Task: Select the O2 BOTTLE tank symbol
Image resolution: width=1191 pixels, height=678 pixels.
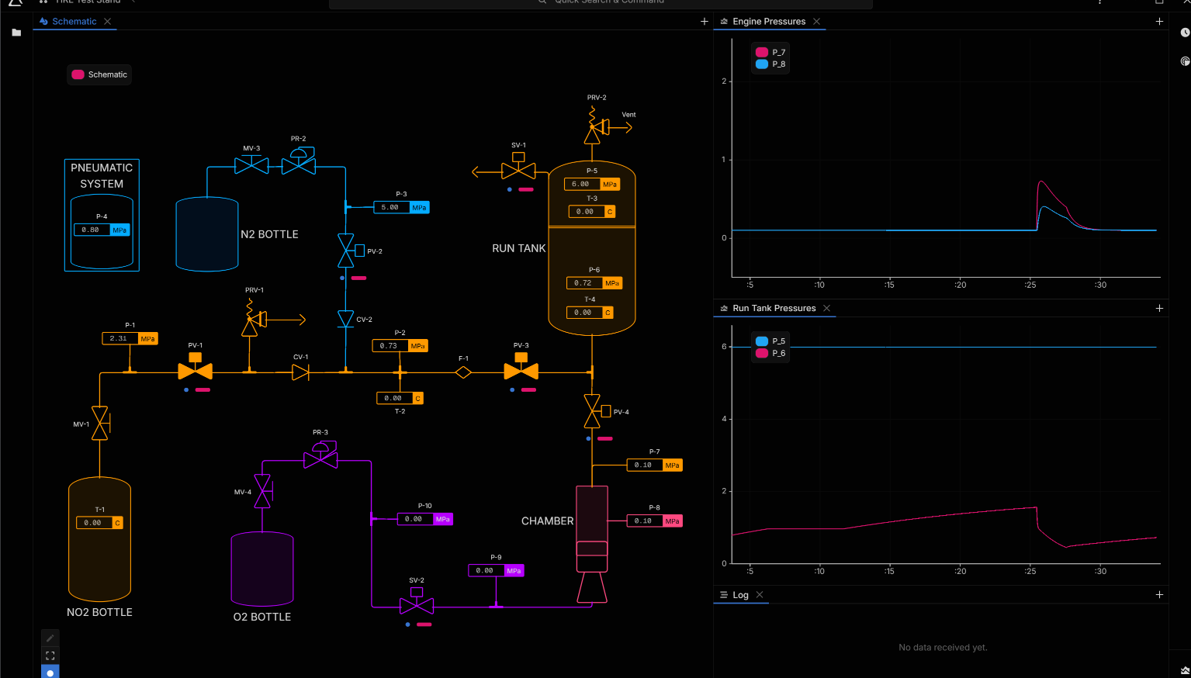Action: point(262,569)
